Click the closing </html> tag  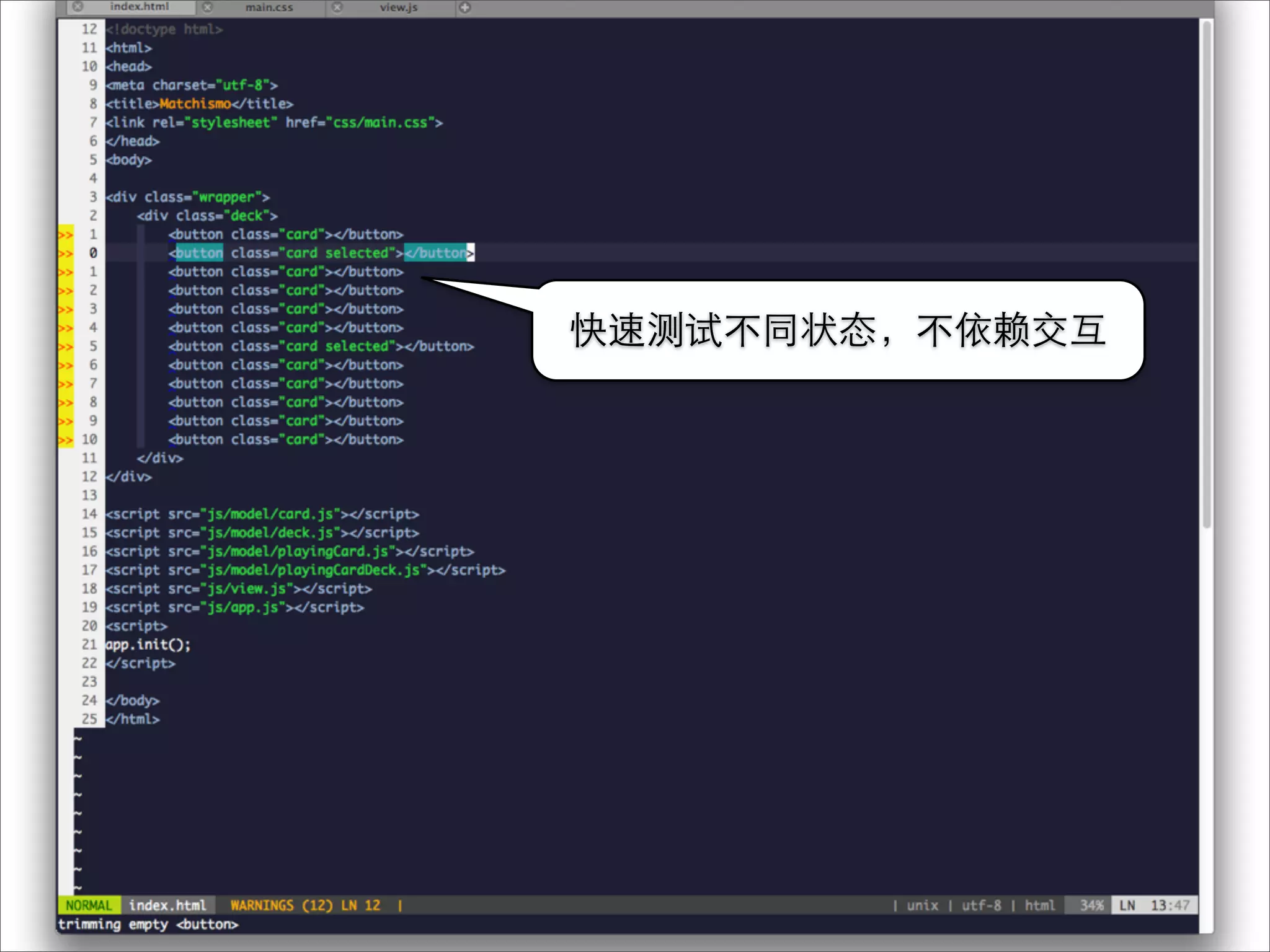point(133,720)
